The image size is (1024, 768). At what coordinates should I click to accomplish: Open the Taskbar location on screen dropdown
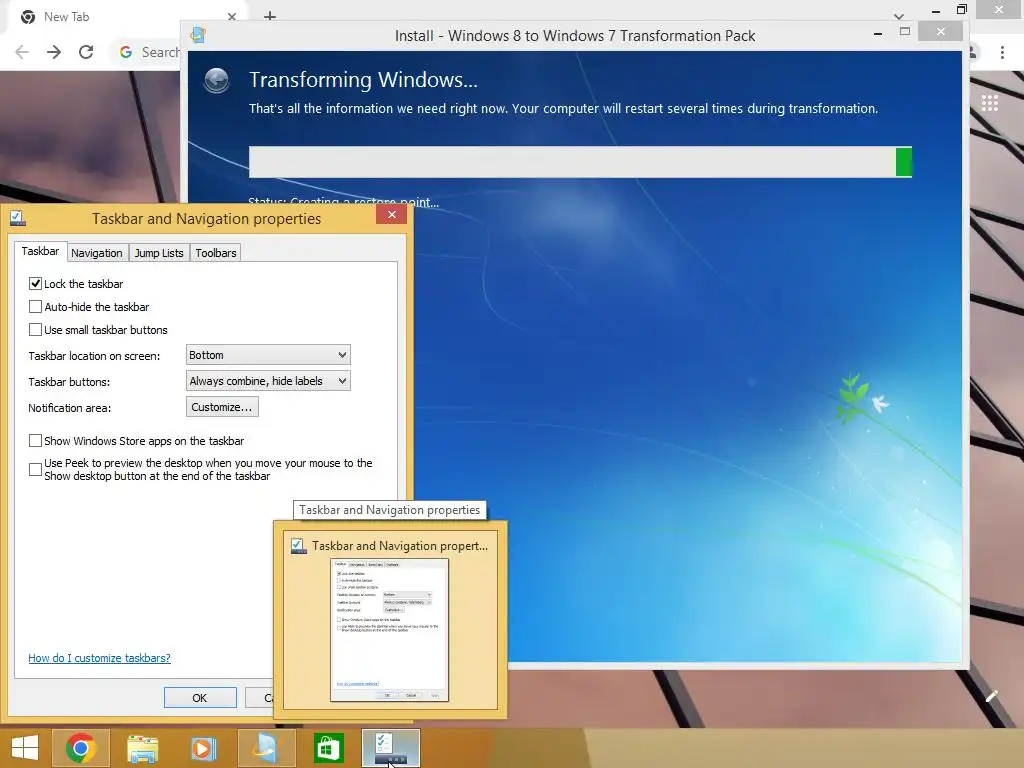tap(268, 355)
